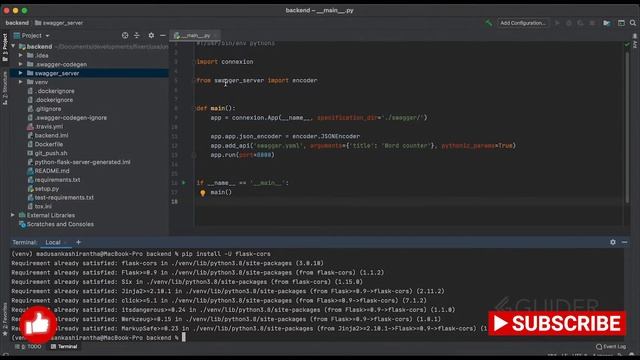The height and width of the screenshot is (360, 640).
Task: Select tox.ini file
Action: pos(40,206)
